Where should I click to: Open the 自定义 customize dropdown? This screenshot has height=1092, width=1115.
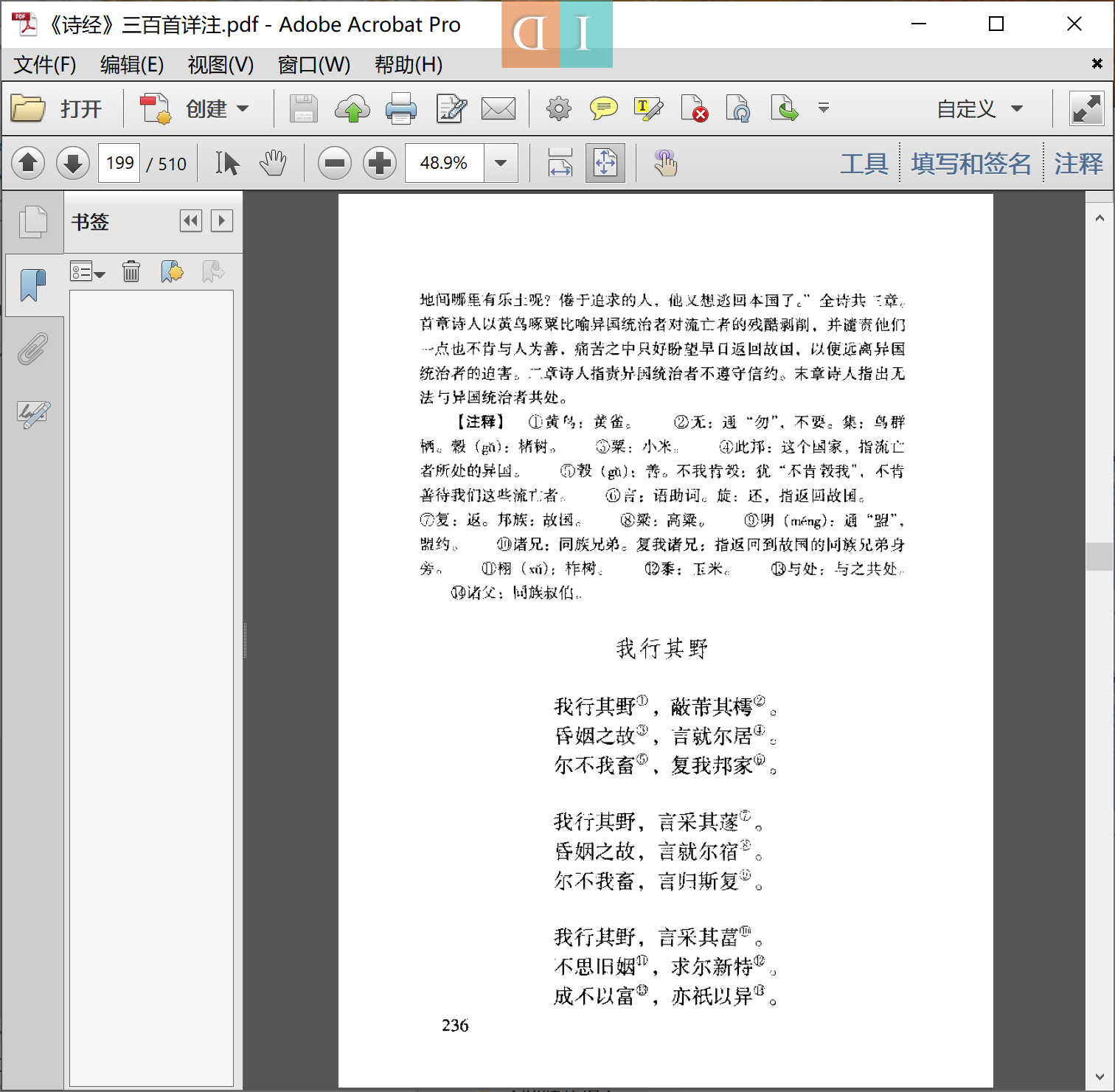(980, 109)
